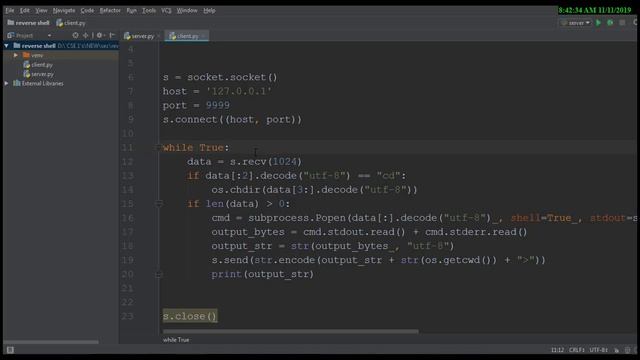640x360 pixels.
Task: Open the Project panel settings gear
Action: 99,36
